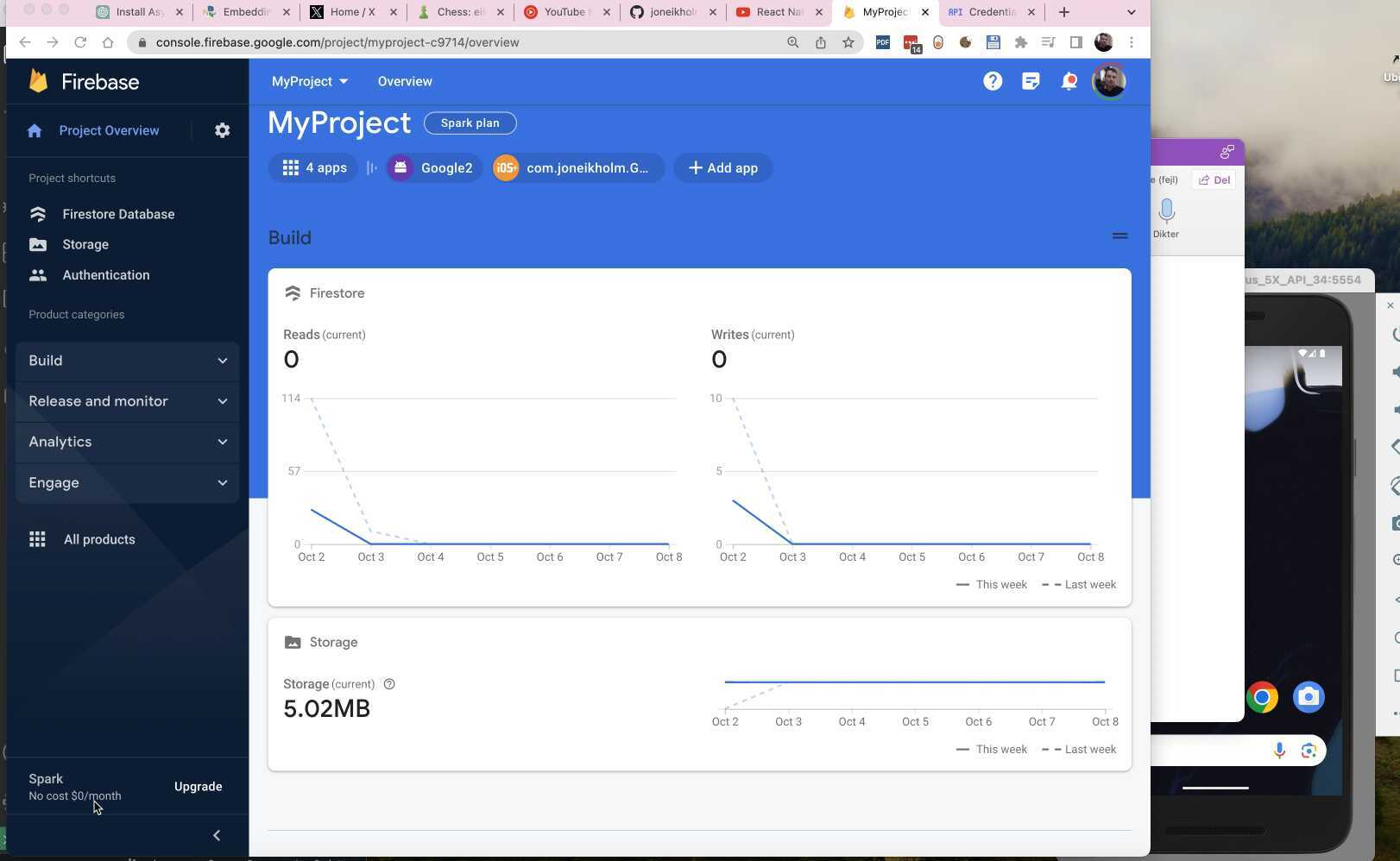Open the Google2 app chip
1400x861 pixels.
(x=432, y=167)
